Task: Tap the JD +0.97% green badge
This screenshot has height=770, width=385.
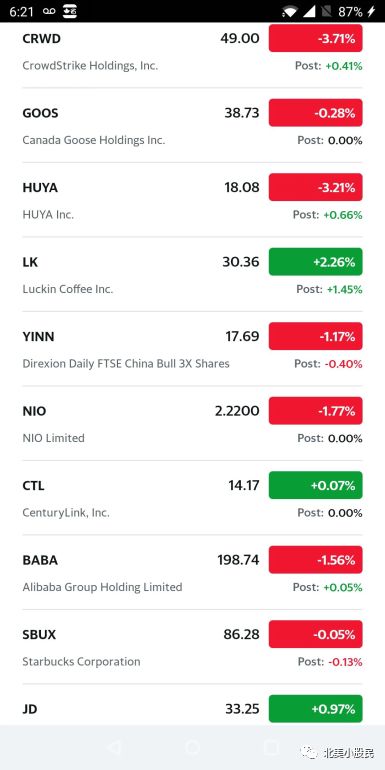Action: 315,709
